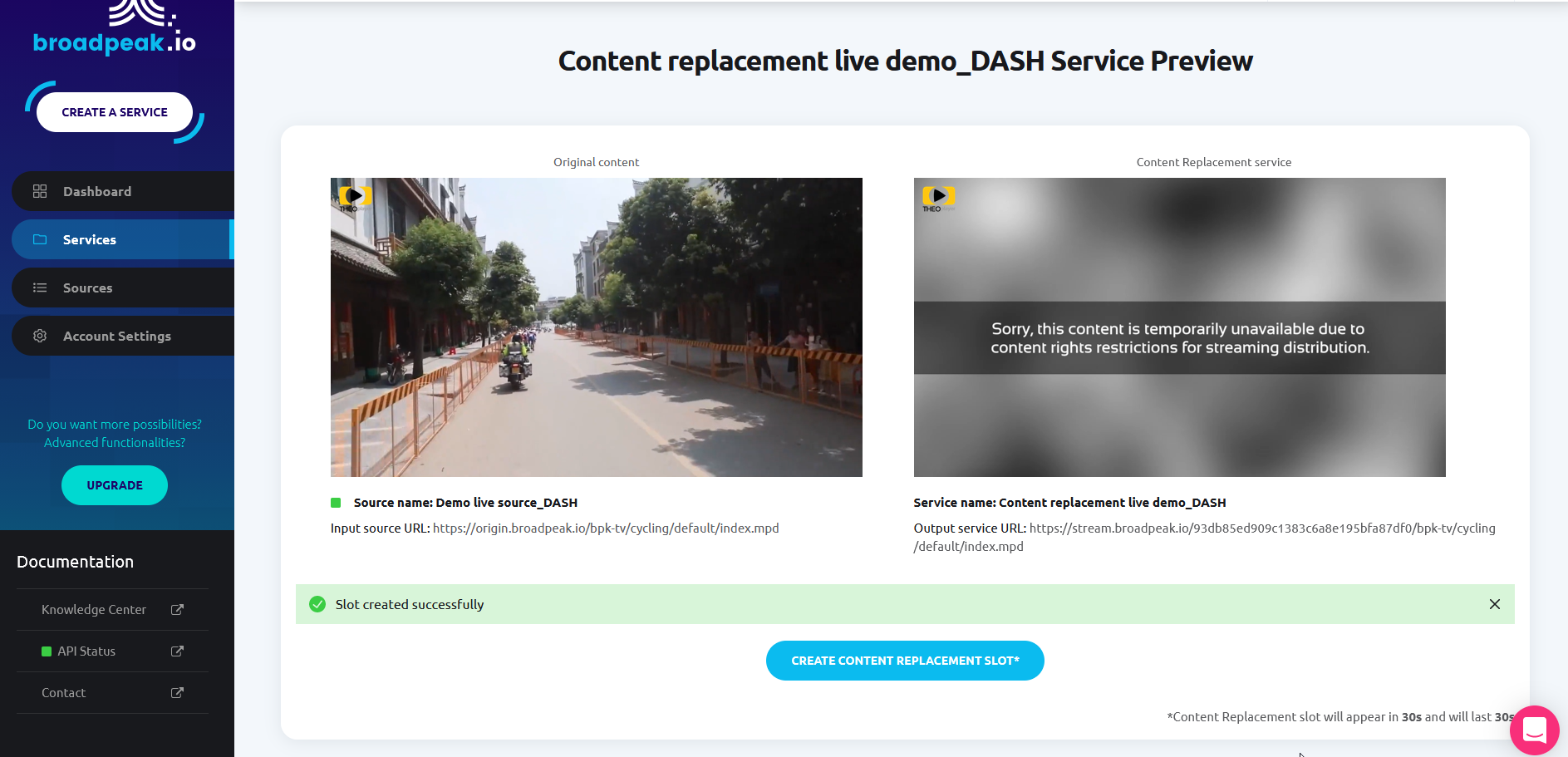This screenshot has height=757, width=1568.
Task: Click the Sources list icon
Action: [x=40, y=288]
